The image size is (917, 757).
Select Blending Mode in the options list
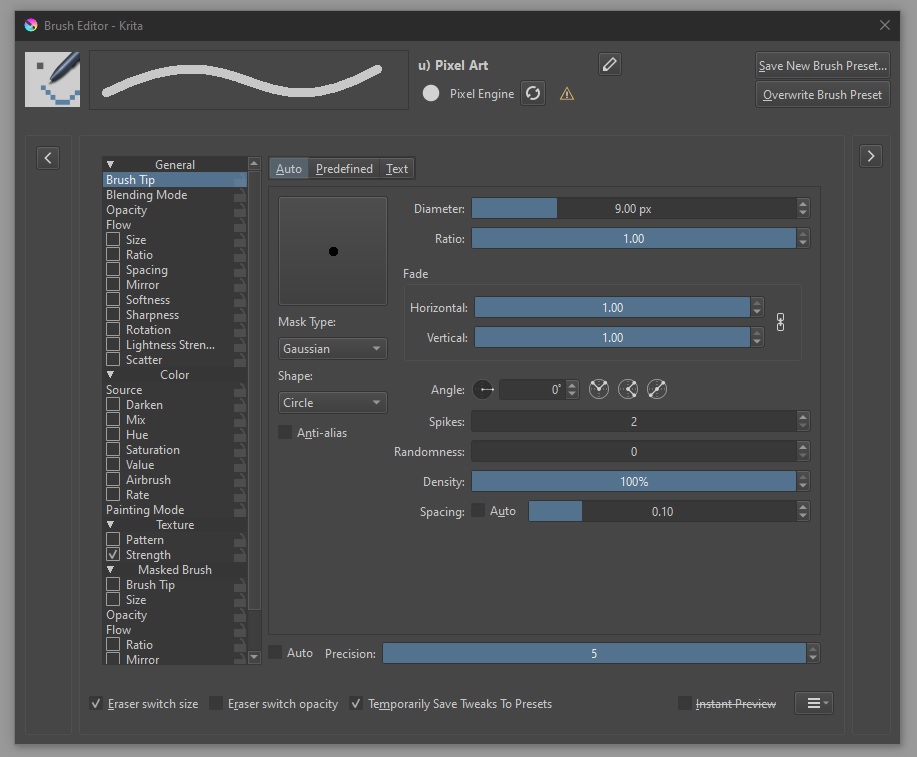pyautogui.click(x=147, y=195)
